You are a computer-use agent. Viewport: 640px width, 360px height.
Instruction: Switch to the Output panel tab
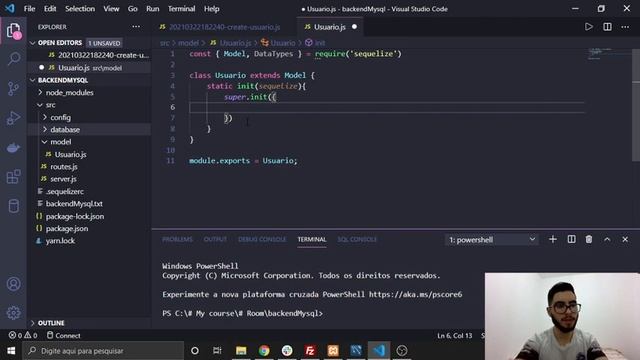215,240
